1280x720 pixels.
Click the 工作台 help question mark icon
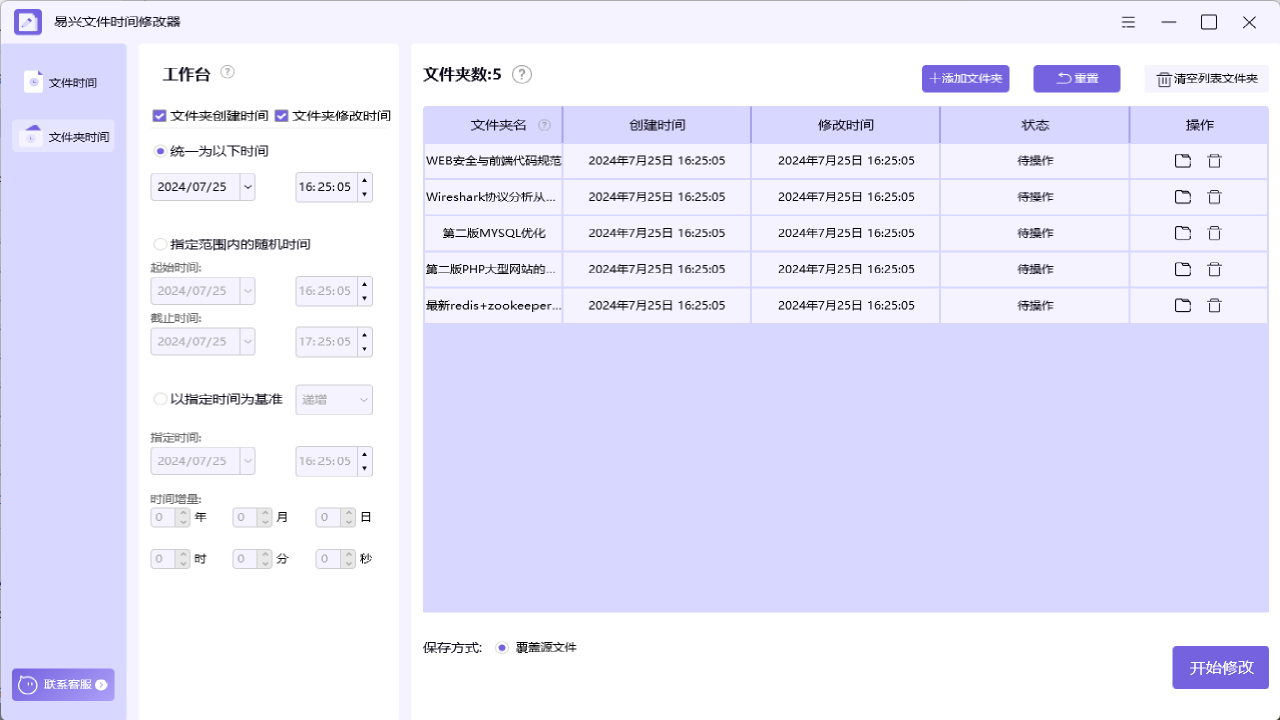pos(227,72)
